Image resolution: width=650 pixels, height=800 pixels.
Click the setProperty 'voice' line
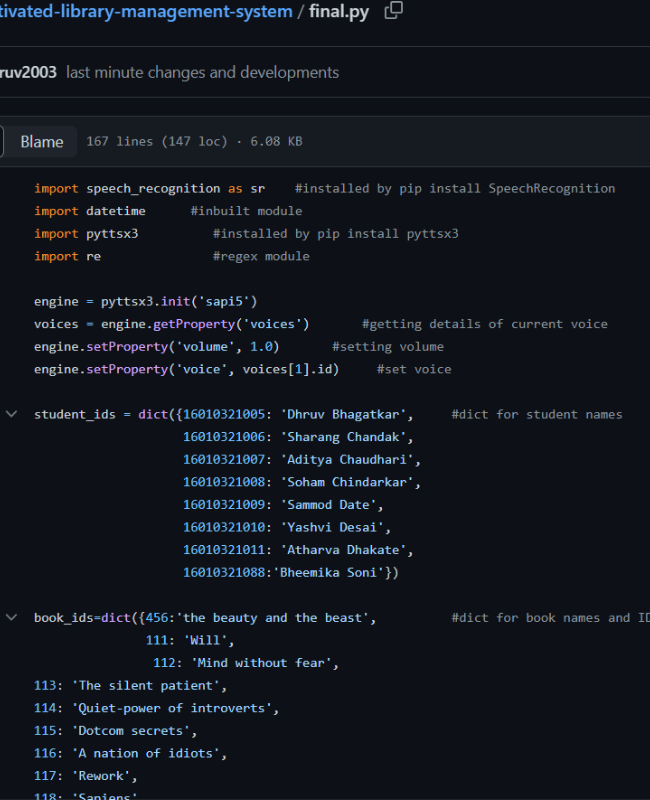pyautogui.click(x=186, y=369)
